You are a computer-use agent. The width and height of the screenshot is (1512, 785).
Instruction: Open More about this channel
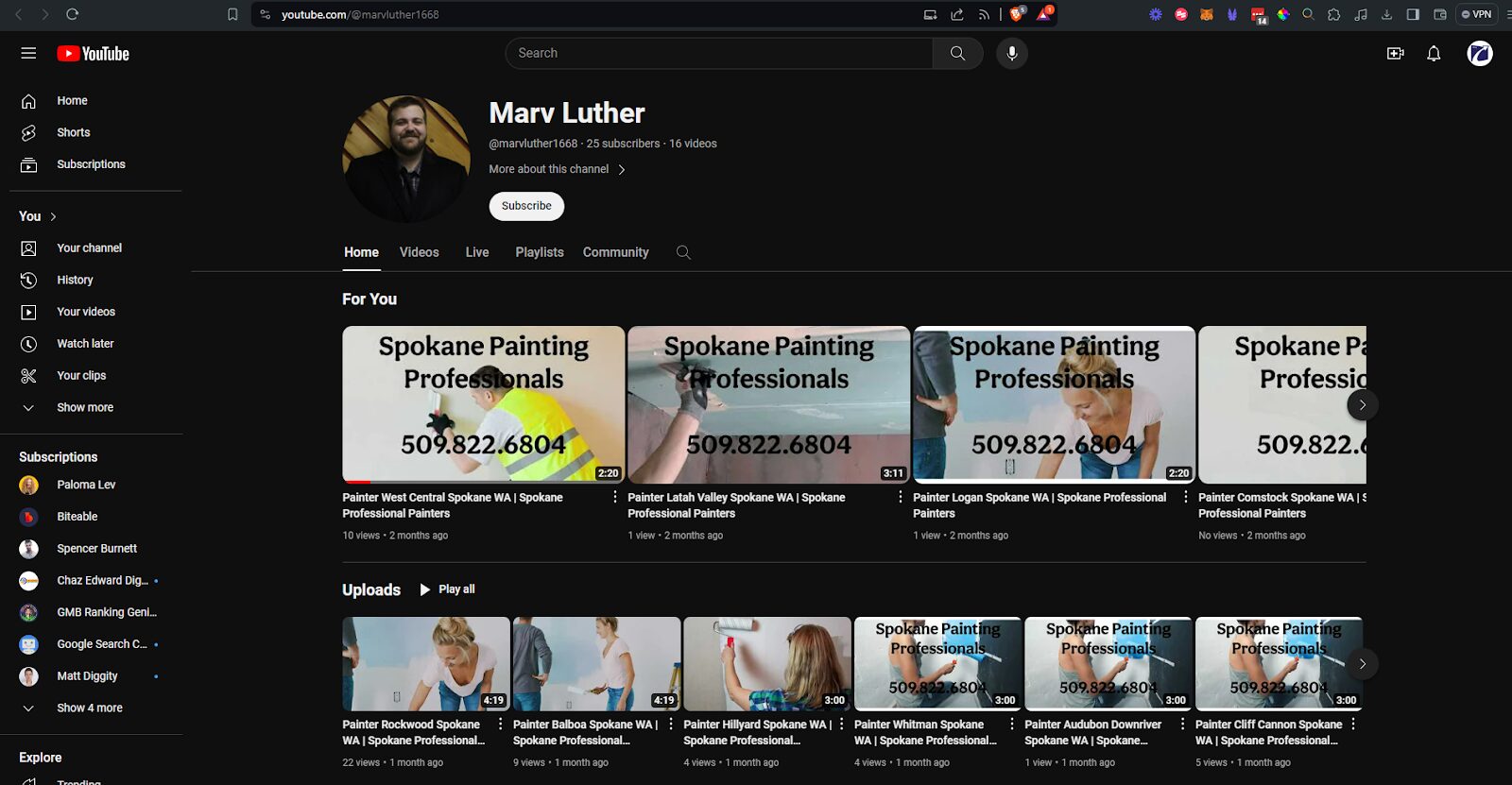pos(557,169)
